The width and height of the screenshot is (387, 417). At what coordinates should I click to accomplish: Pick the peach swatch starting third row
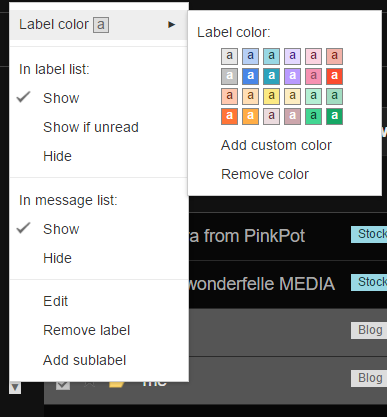pyautogui.click(x=229, y=96)
